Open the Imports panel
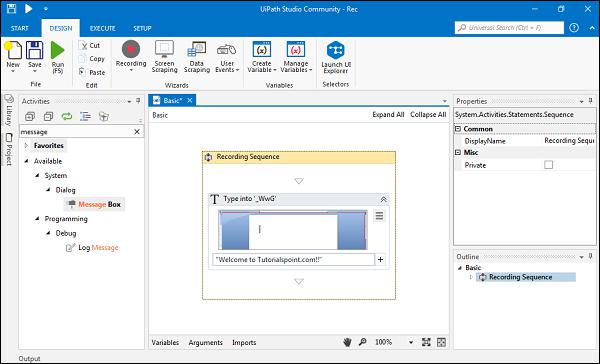This screenshot has height=364, width=600. 244,343
